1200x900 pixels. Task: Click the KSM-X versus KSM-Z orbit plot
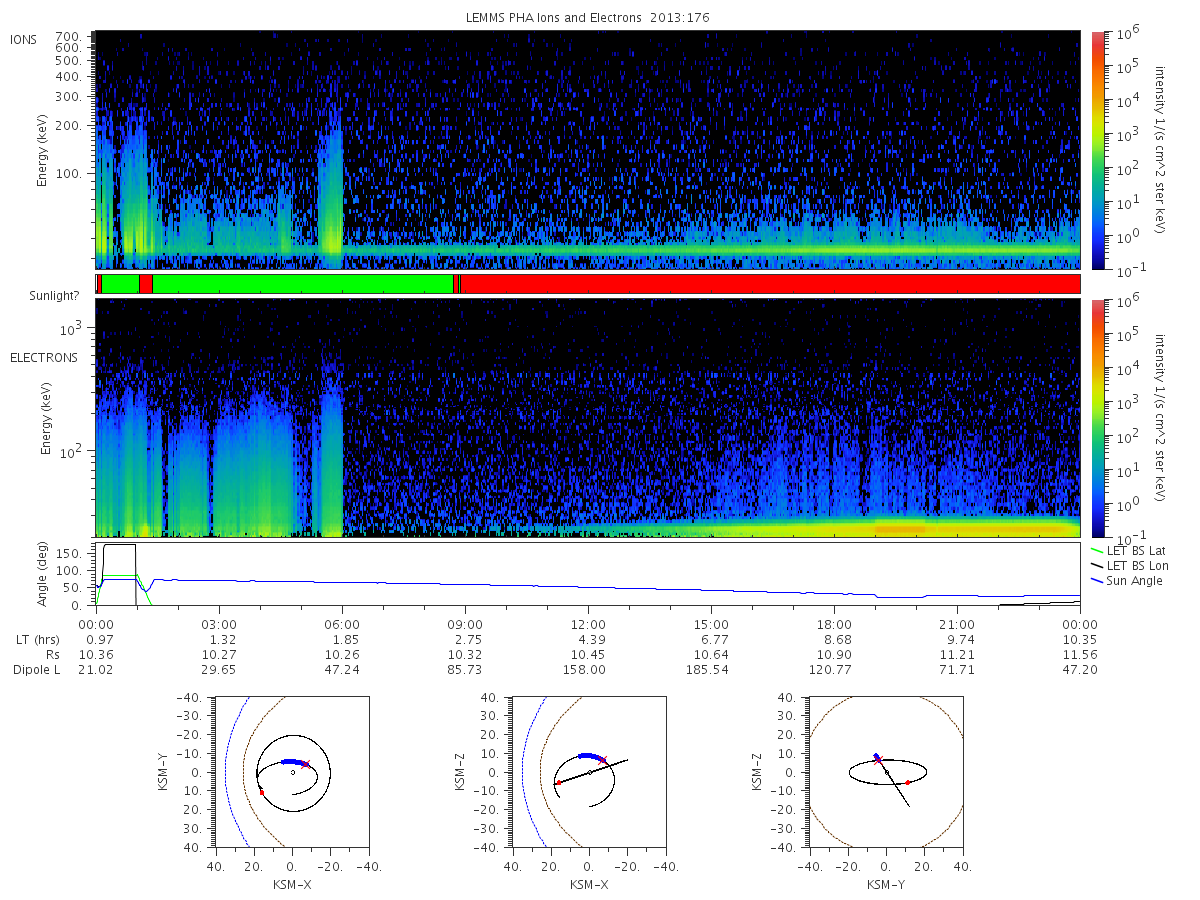coord(589,772)
